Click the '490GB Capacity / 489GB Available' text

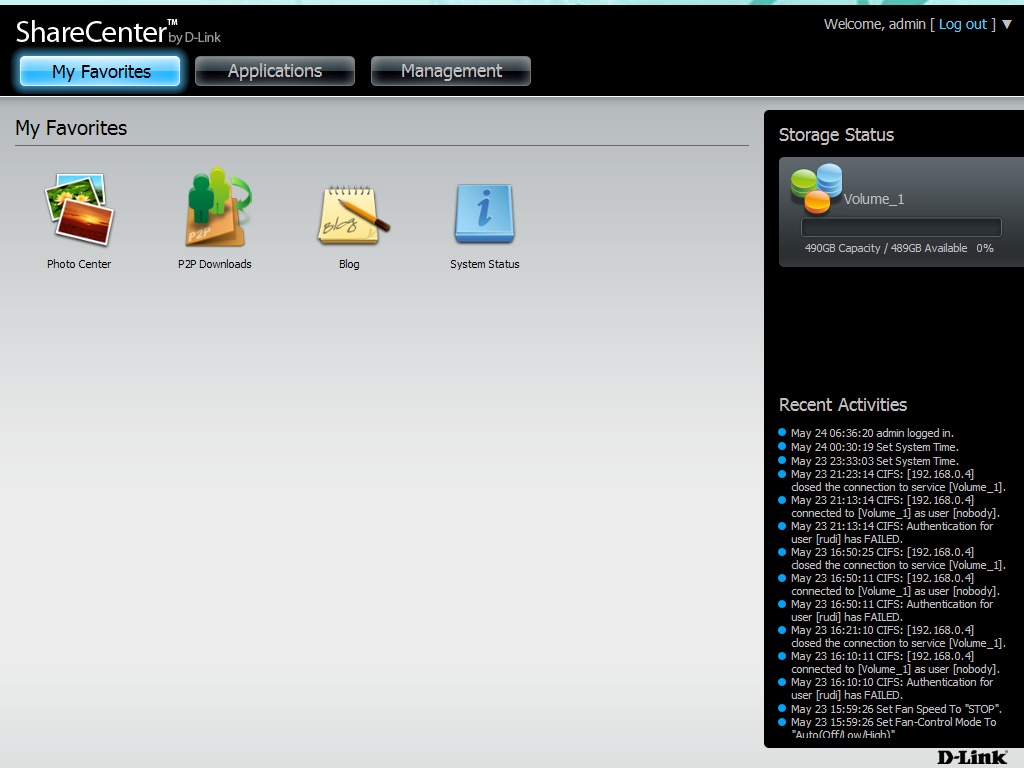(x=886, y=248)
